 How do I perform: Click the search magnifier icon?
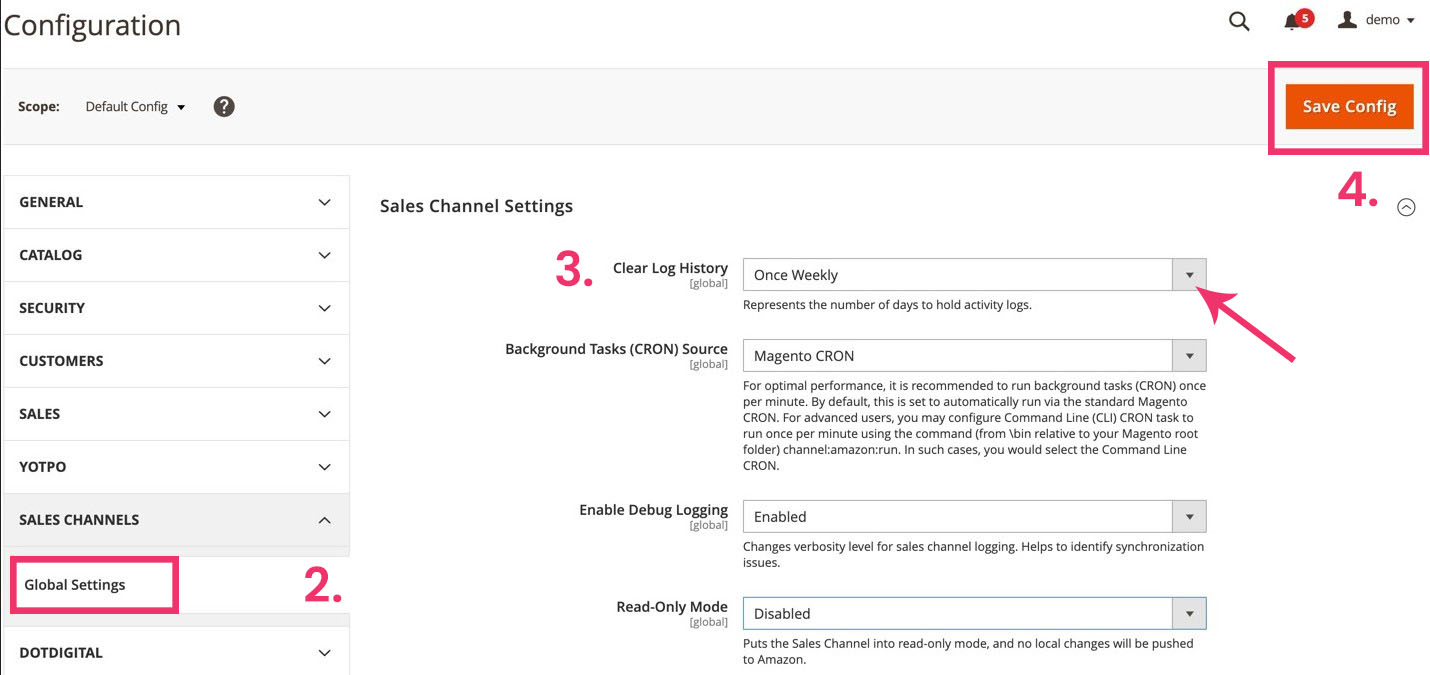[1239, 22]
